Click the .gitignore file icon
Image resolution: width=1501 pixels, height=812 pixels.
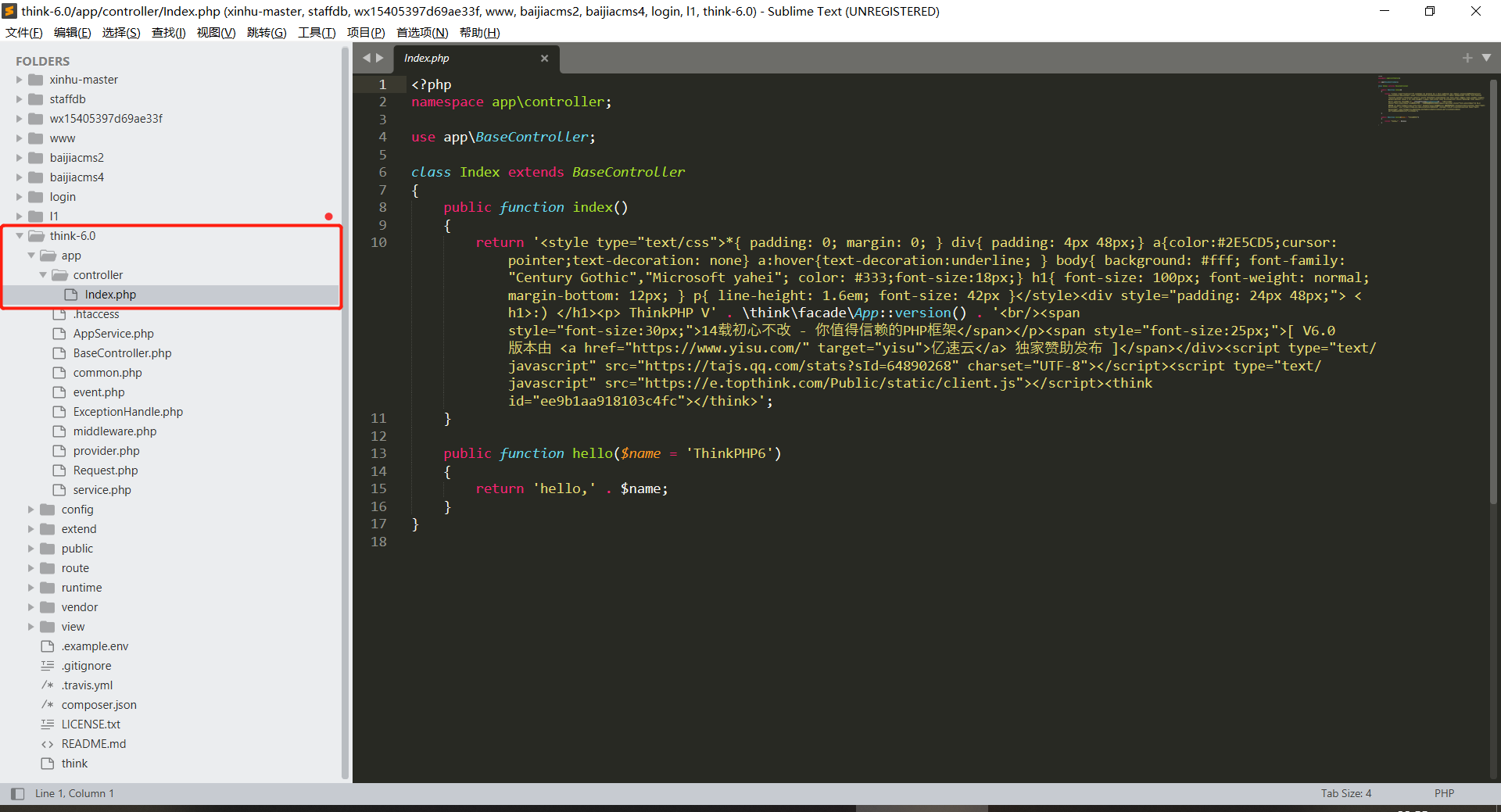pos(48,666)
